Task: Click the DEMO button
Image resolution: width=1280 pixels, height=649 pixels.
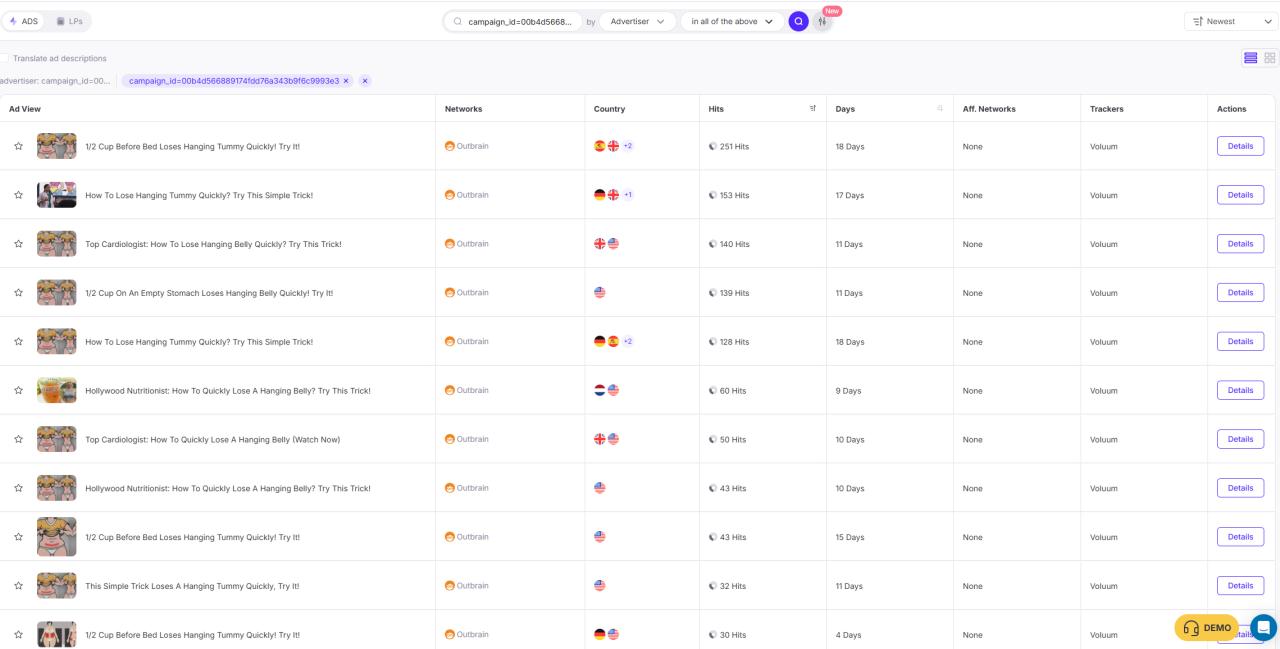Action: [x=1207, y=628]
